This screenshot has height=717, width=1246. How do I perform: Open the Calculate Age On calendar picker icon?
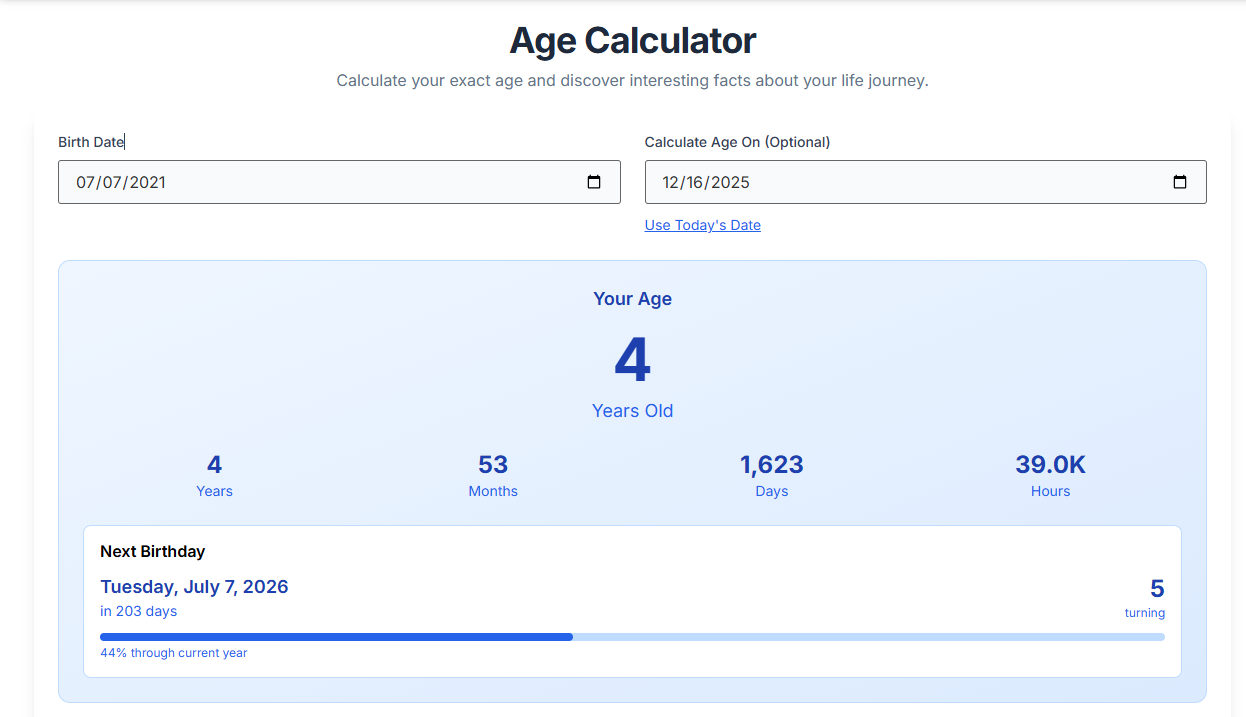[x=1180, y=182]
